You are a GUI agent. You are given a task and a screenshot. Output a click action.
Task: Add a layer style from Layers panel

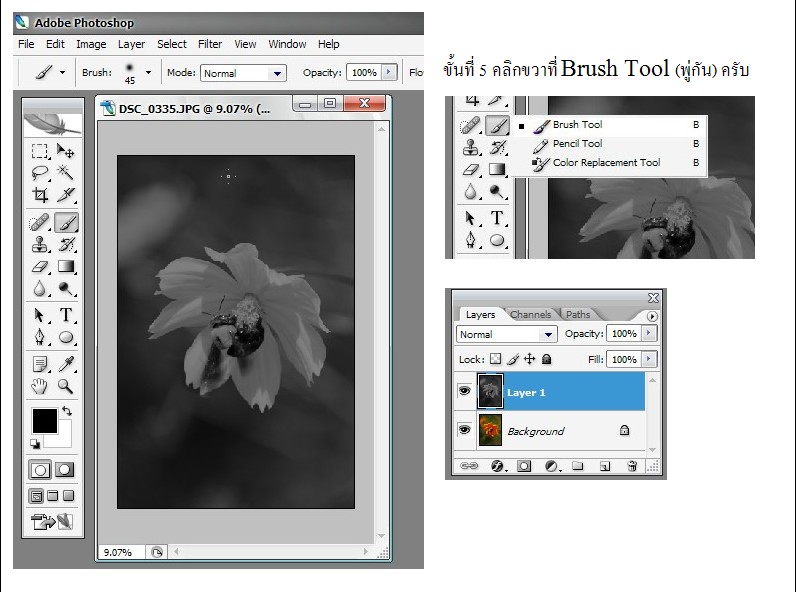(x=498, y=466)
